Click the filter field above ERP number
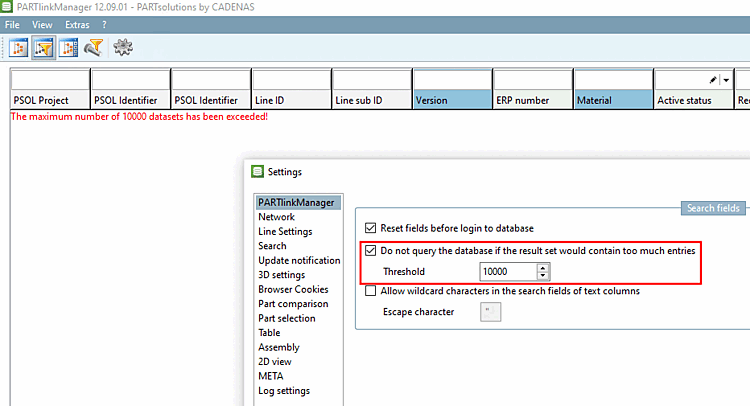The width and height of the screenshot is (750, 406). (x=533, y=80)
